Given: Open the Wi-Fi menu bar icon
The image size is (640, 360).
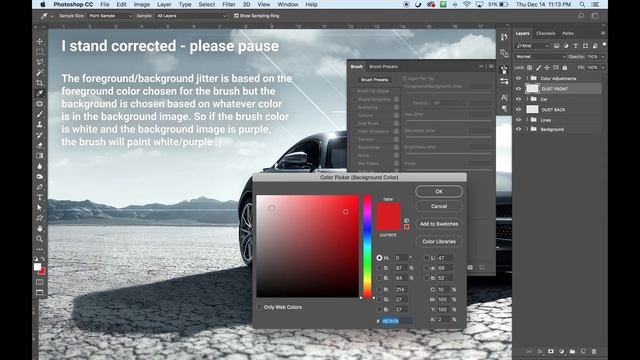Looking at the screenshot, I should coord(467,4).
